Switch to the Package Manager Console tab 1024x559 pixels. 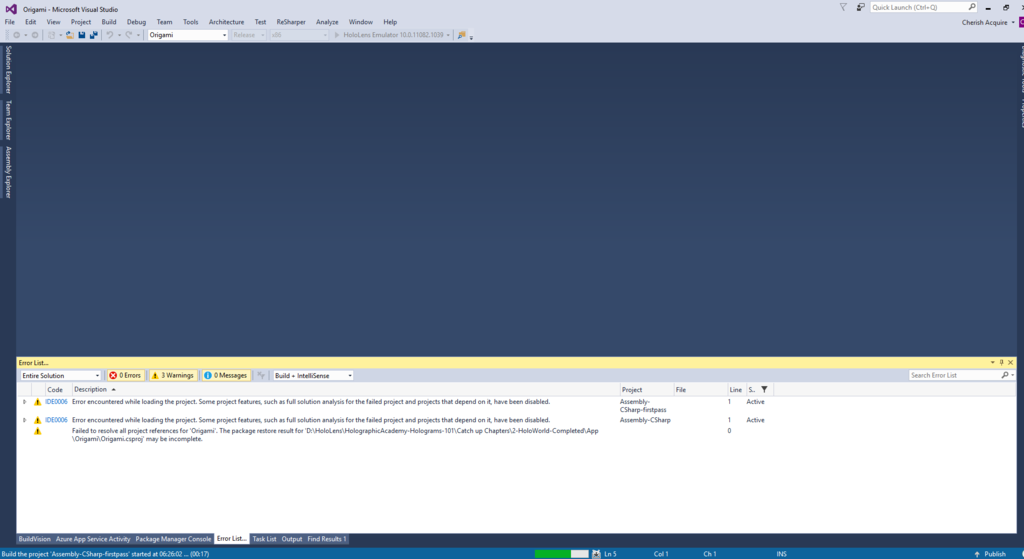[x=173, y=539]
